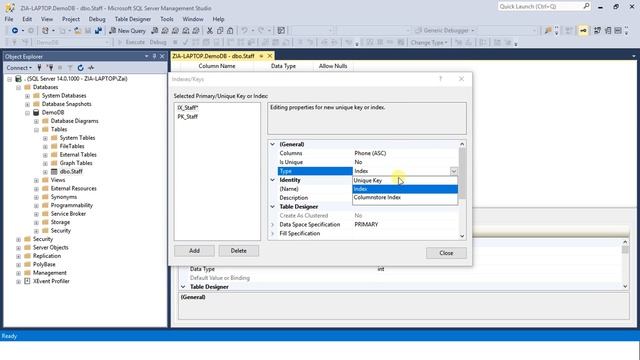
Task: Click the Columns property row in the grid
Action: pyautogui.click(x=368, y=153)
